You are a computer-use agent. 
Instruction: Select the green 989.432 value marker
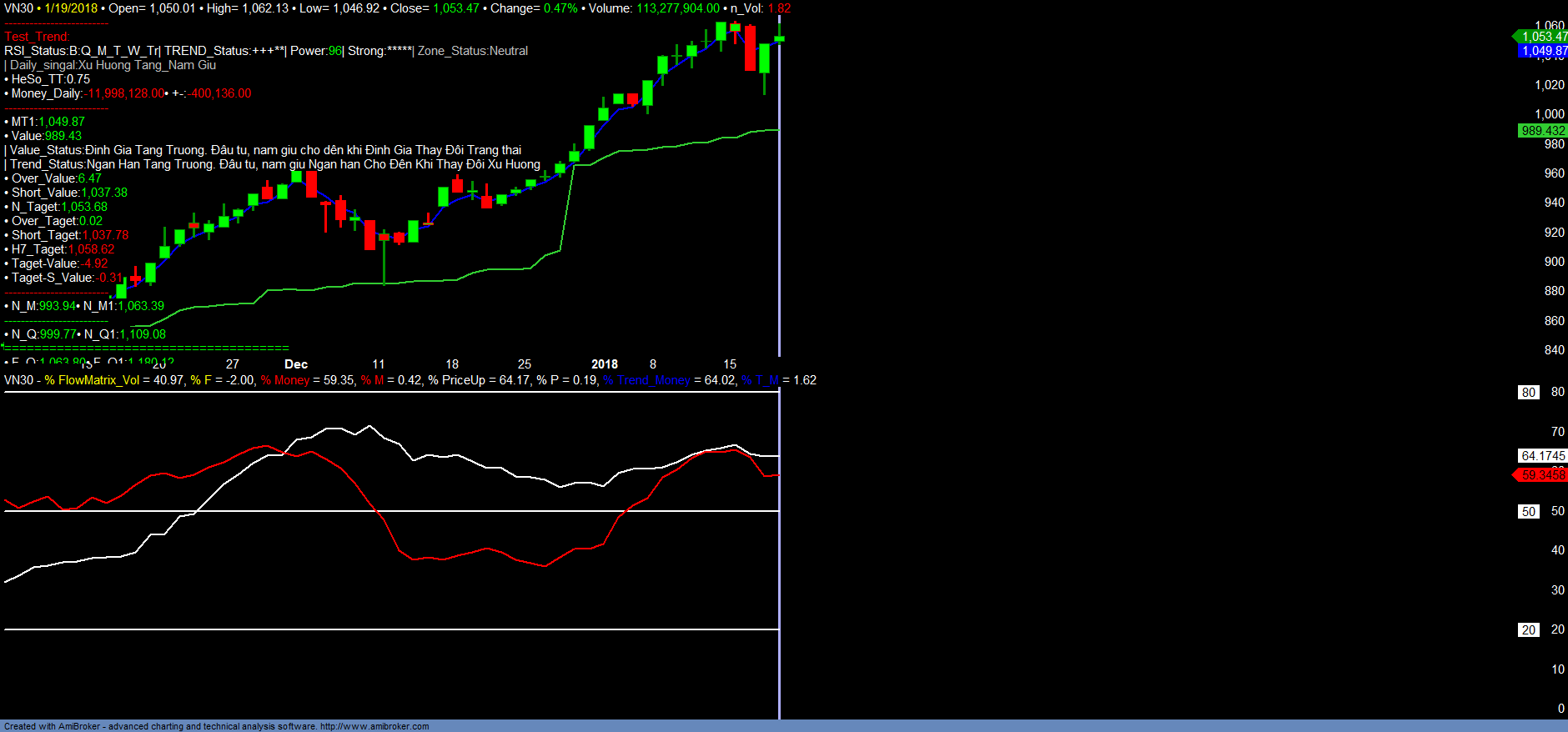click(1542, 131)
